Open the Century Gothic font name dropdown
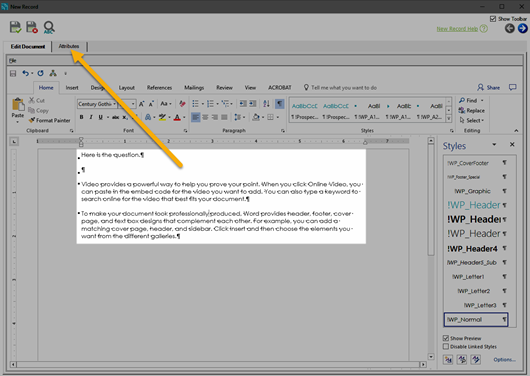 (x=115, y=104)
